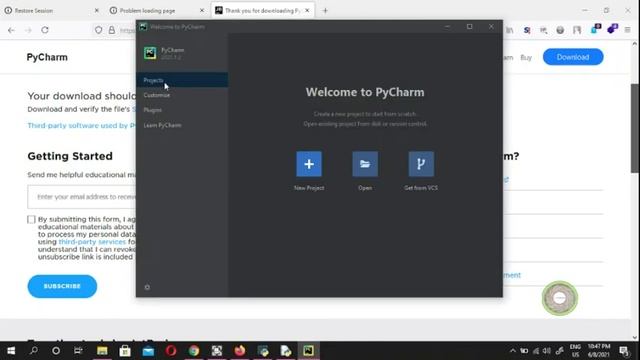Go forward in the browser
This screenshot has height=360, width=640.
(x=28, y=30)
